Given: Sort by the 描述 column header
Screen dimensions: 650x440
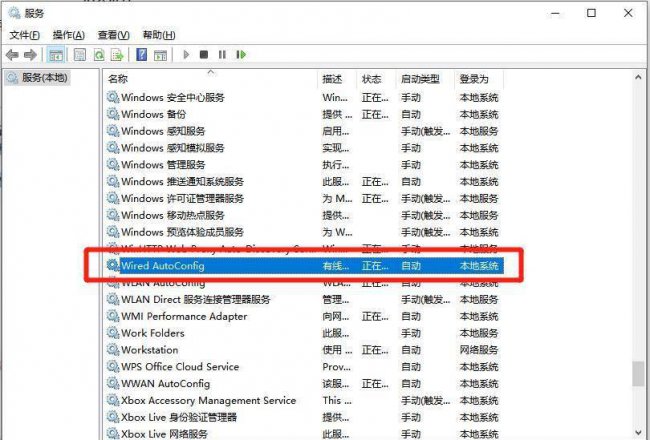Looking at the screenshot, I should [337, 78].
